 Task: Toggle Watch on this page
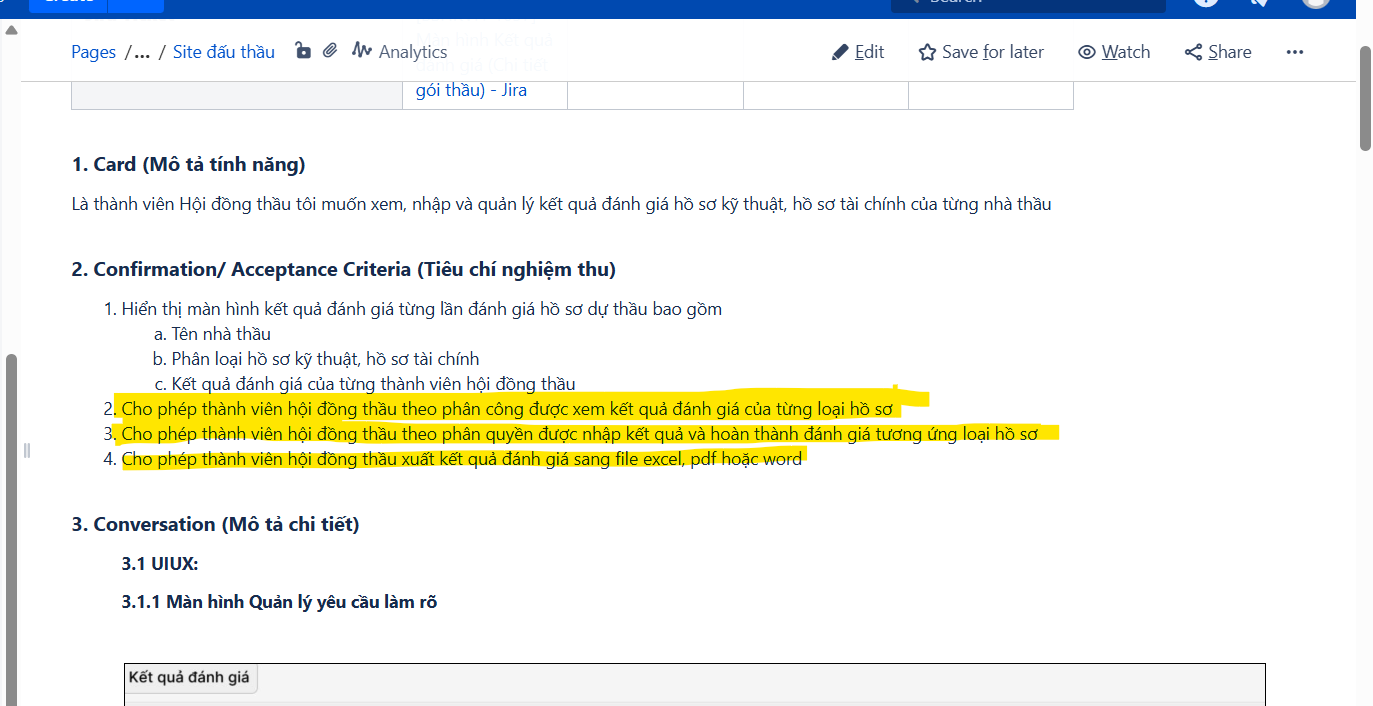[x=1114, y=52]
